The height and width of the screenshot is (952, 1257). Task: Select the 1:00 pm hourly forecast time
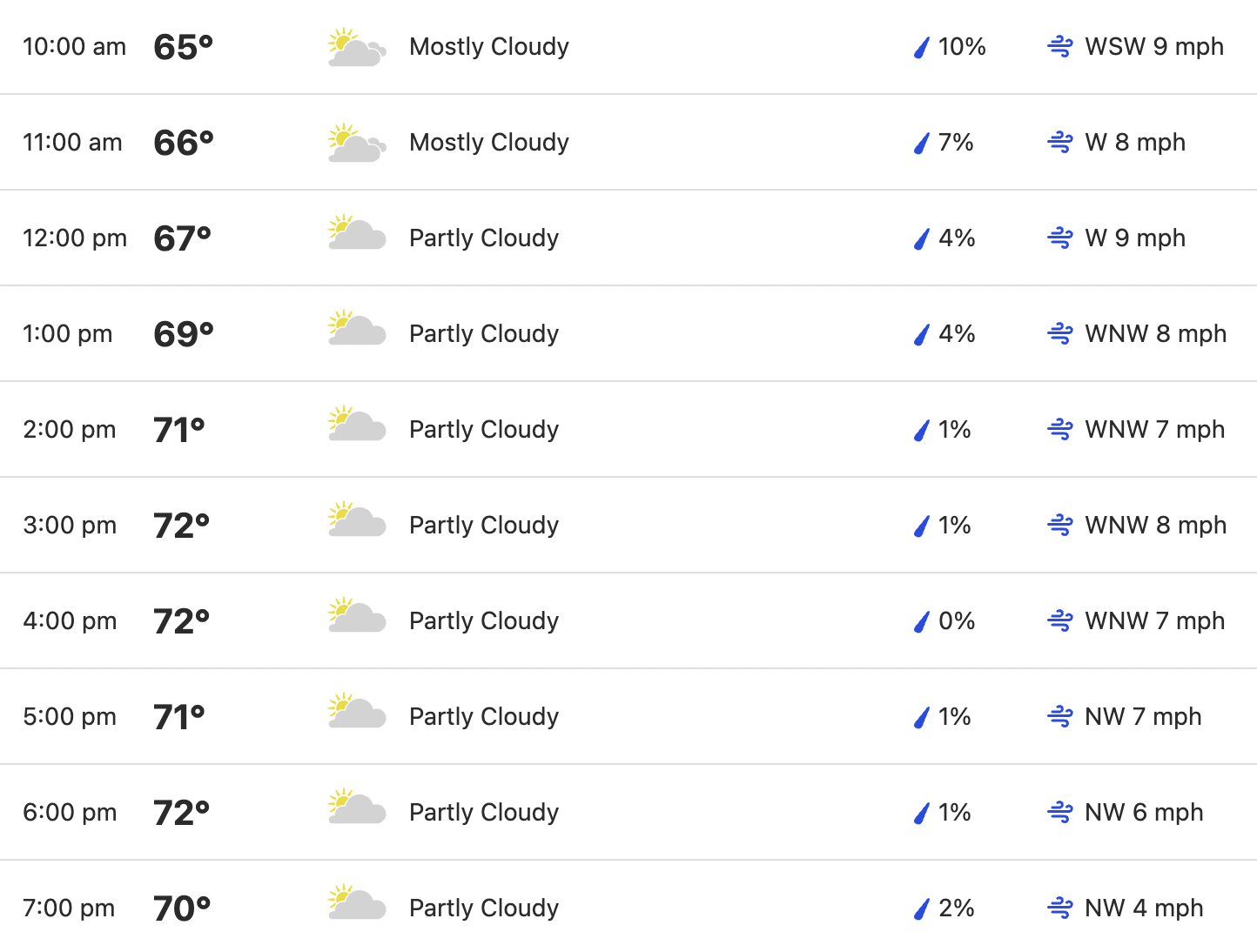point(68,334)
